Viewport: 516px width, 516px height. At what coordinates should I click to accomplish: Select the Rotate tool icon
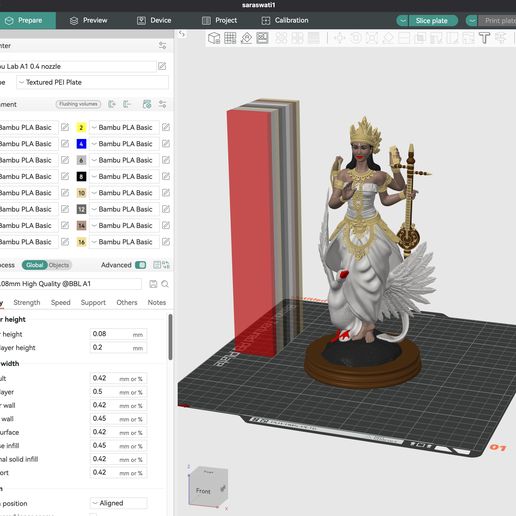(x=356, y=38)
